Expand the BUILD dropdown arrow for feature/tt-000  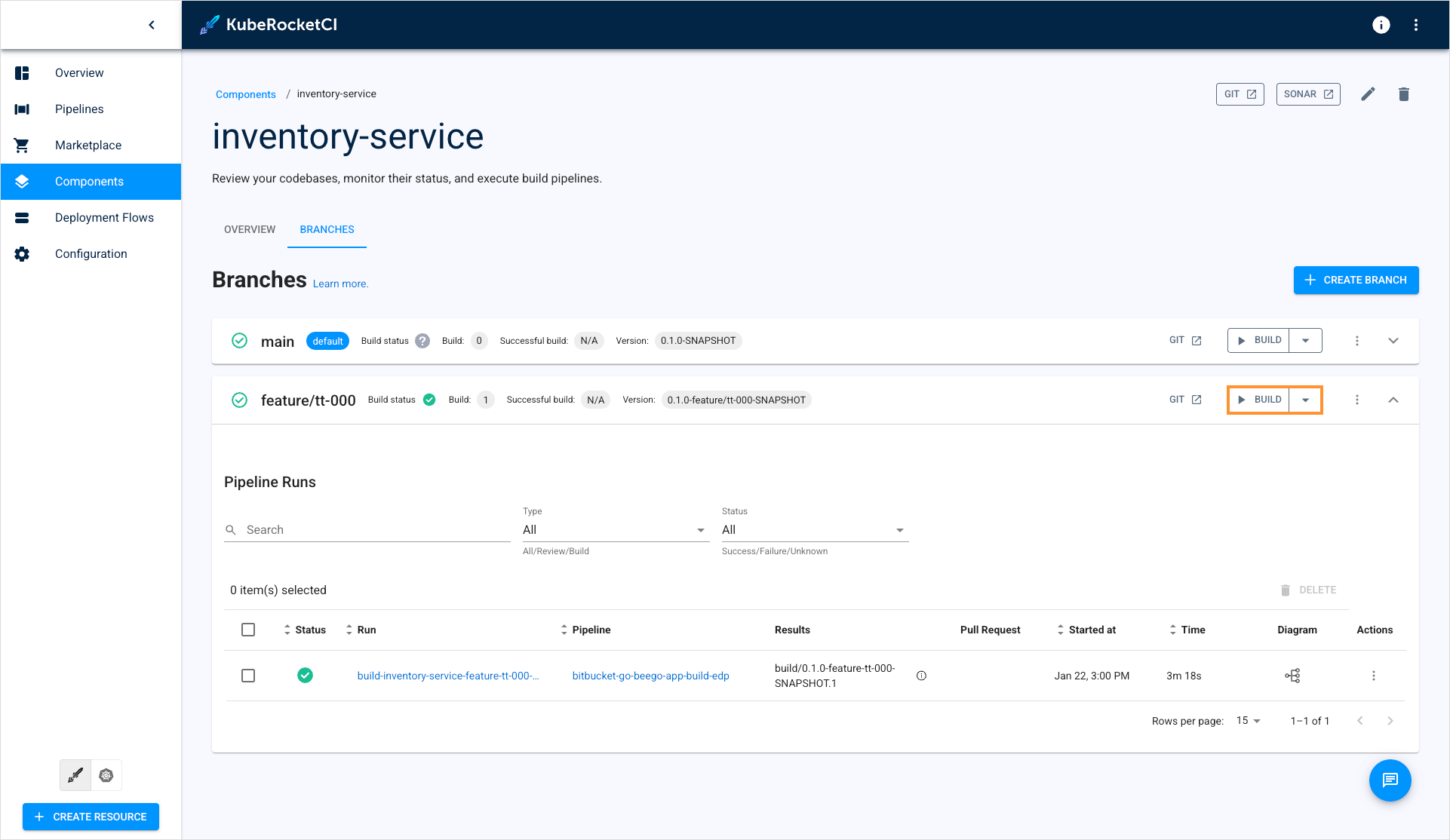1307,399
